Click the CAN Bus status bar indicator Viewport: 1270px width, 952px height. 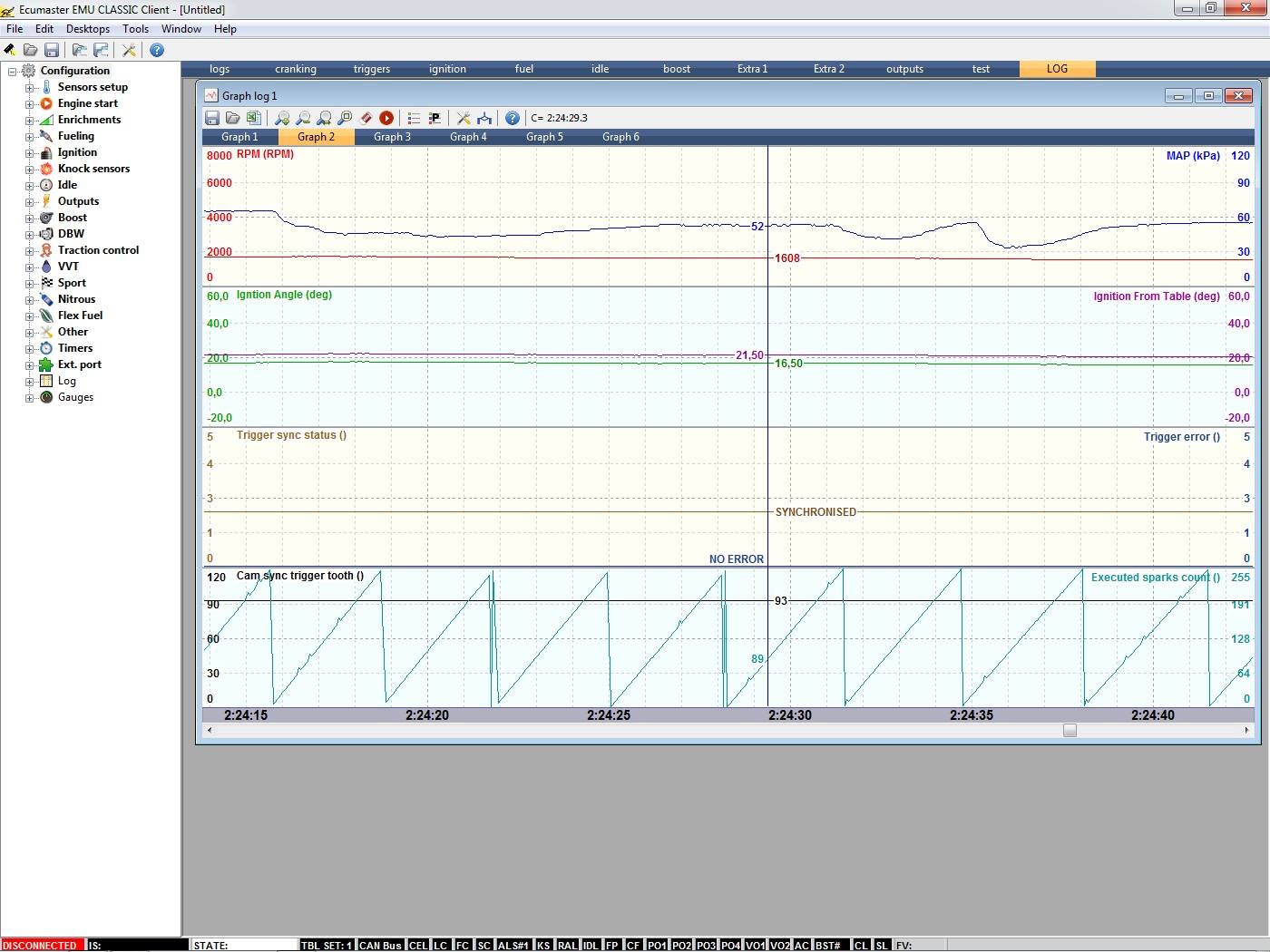click(380, 945)
